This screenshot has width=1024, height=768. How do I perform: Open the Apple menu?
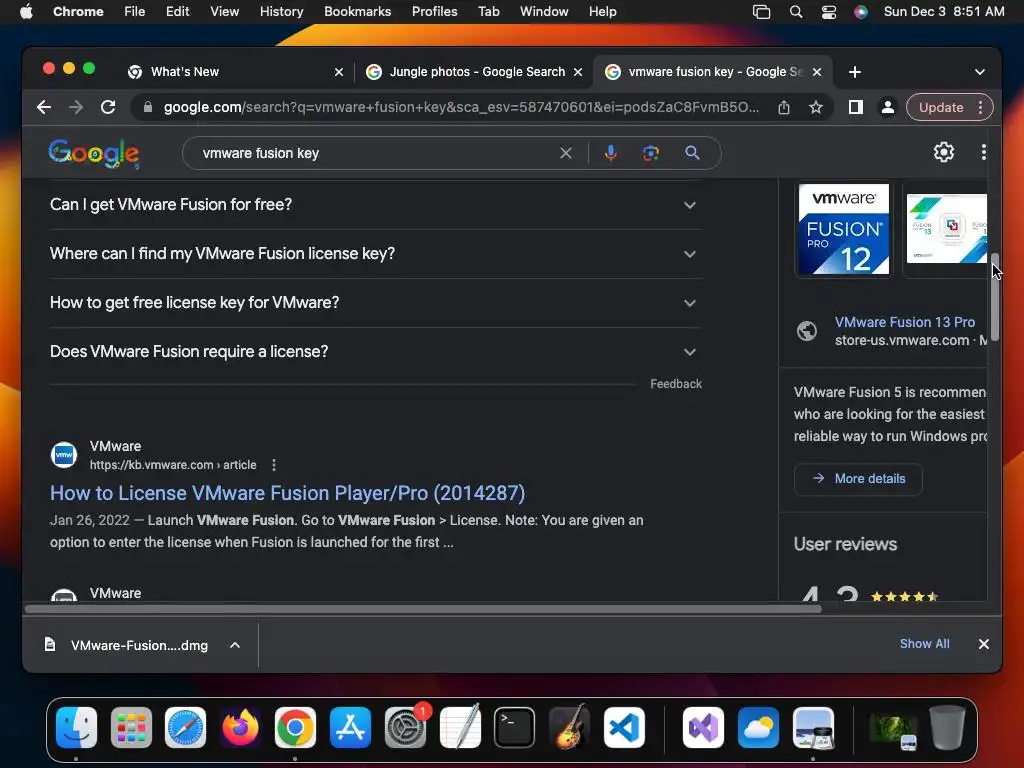coord(26,12)
